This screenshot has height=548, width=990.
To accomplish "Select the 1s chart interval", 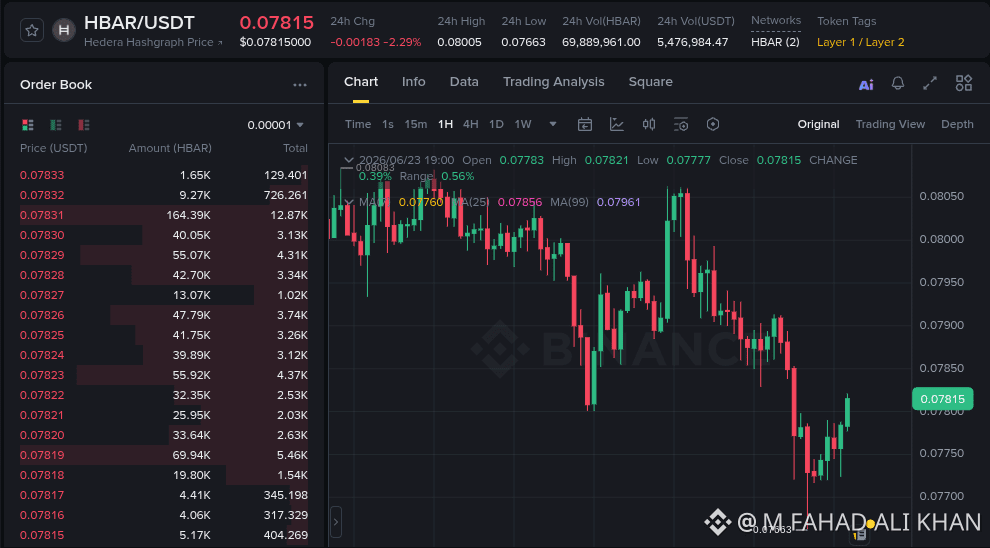I will coord(388,124).
